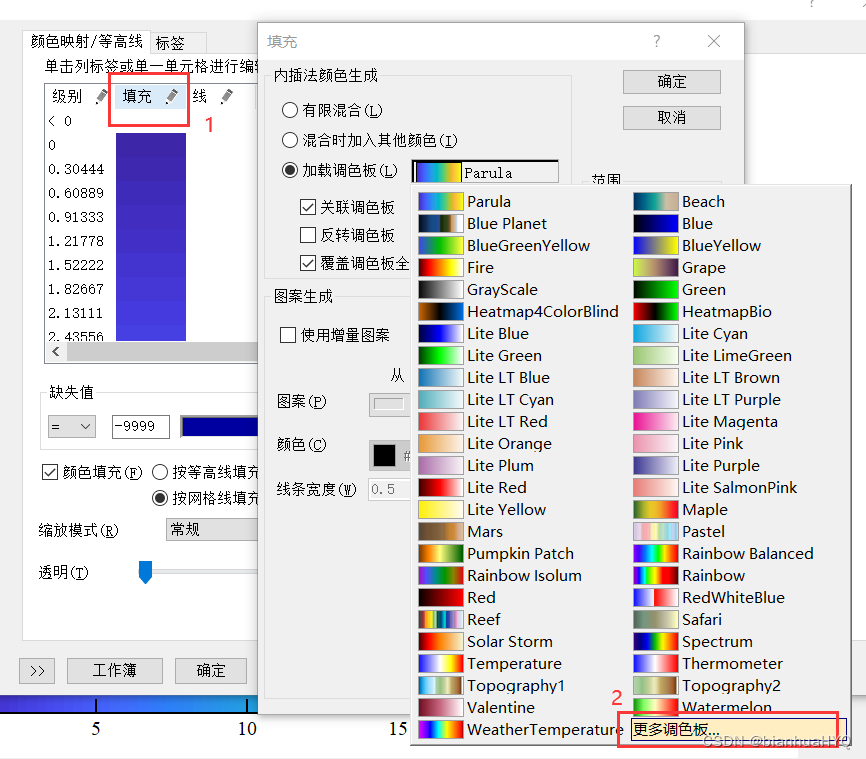Select the Fire palette gradient icon
This screenshot has height=759, width=866.
440,268
